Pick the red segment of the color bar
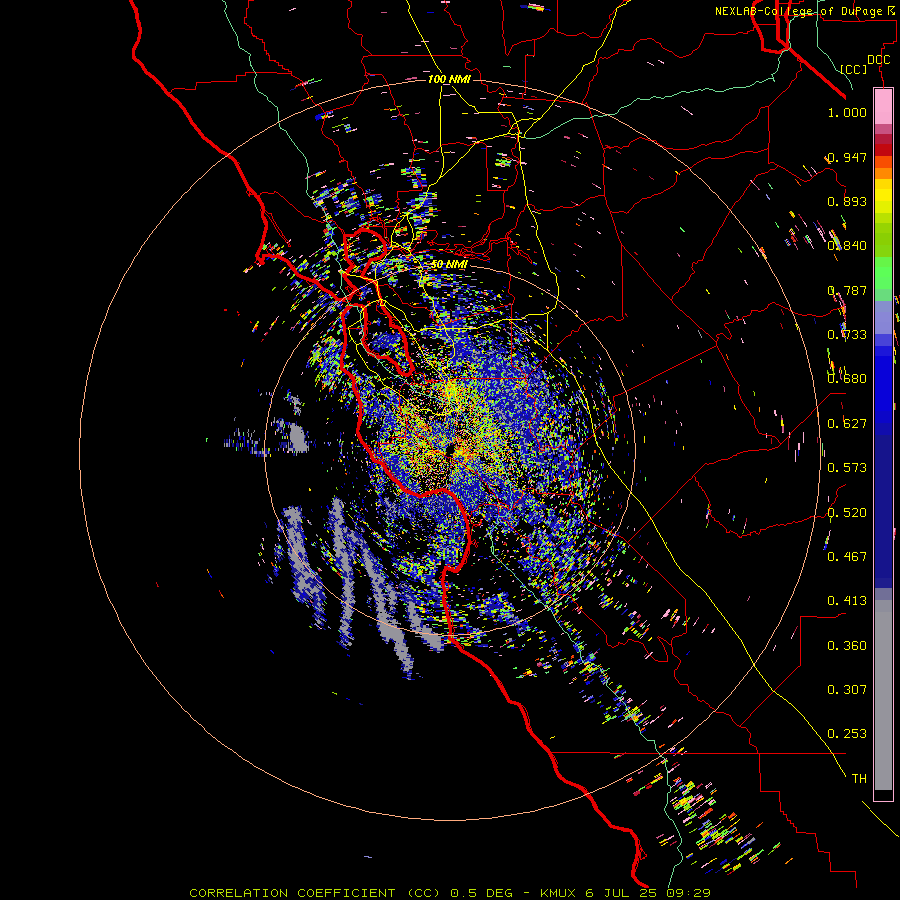 click(883, 149)
